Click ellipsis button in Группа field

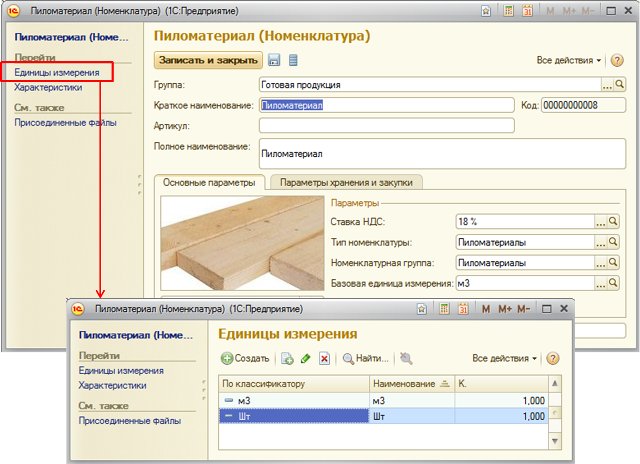[x=607, y=84]
